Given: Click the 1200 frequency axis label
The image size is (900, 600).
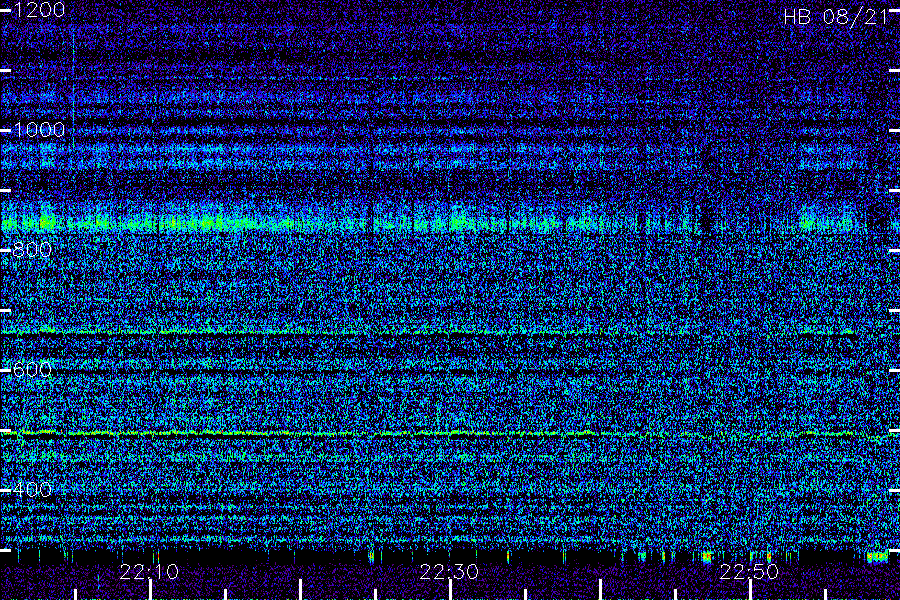Looking at the screenshot, I should [x=38, y=10].
